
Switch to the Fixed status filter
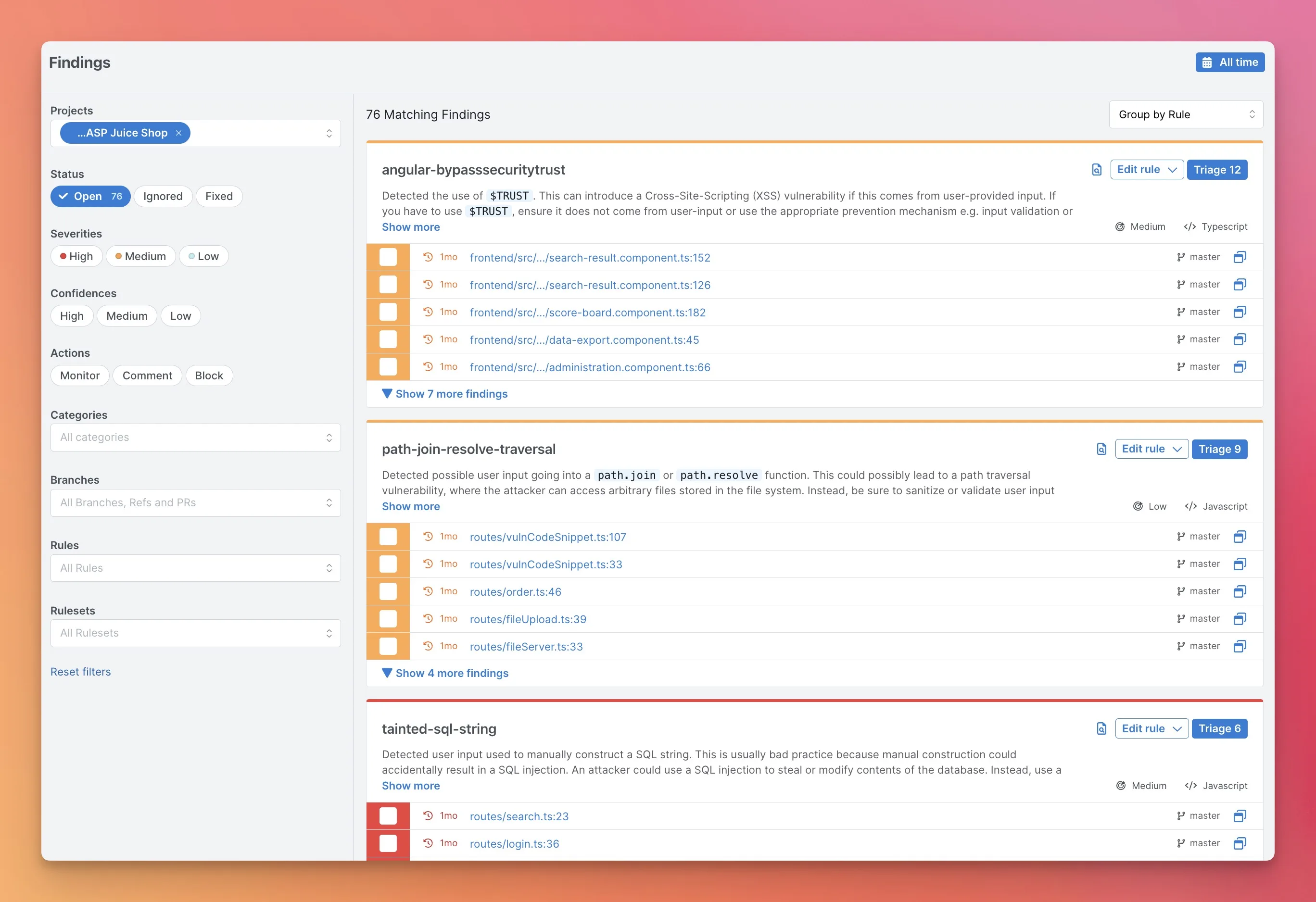pos(218,196)
